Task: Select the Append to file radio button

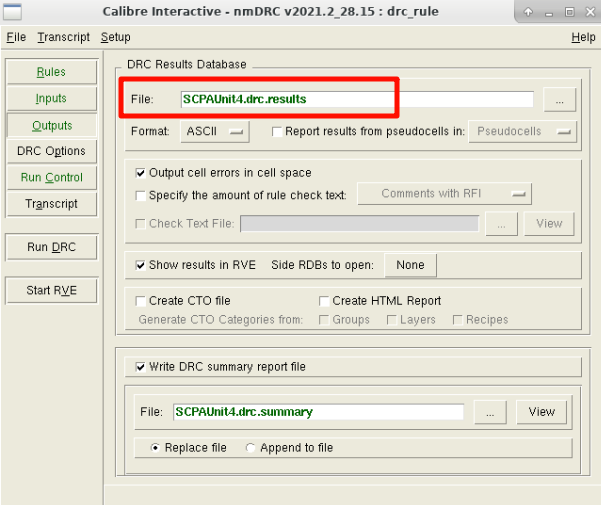Action: tap(250, 448)
